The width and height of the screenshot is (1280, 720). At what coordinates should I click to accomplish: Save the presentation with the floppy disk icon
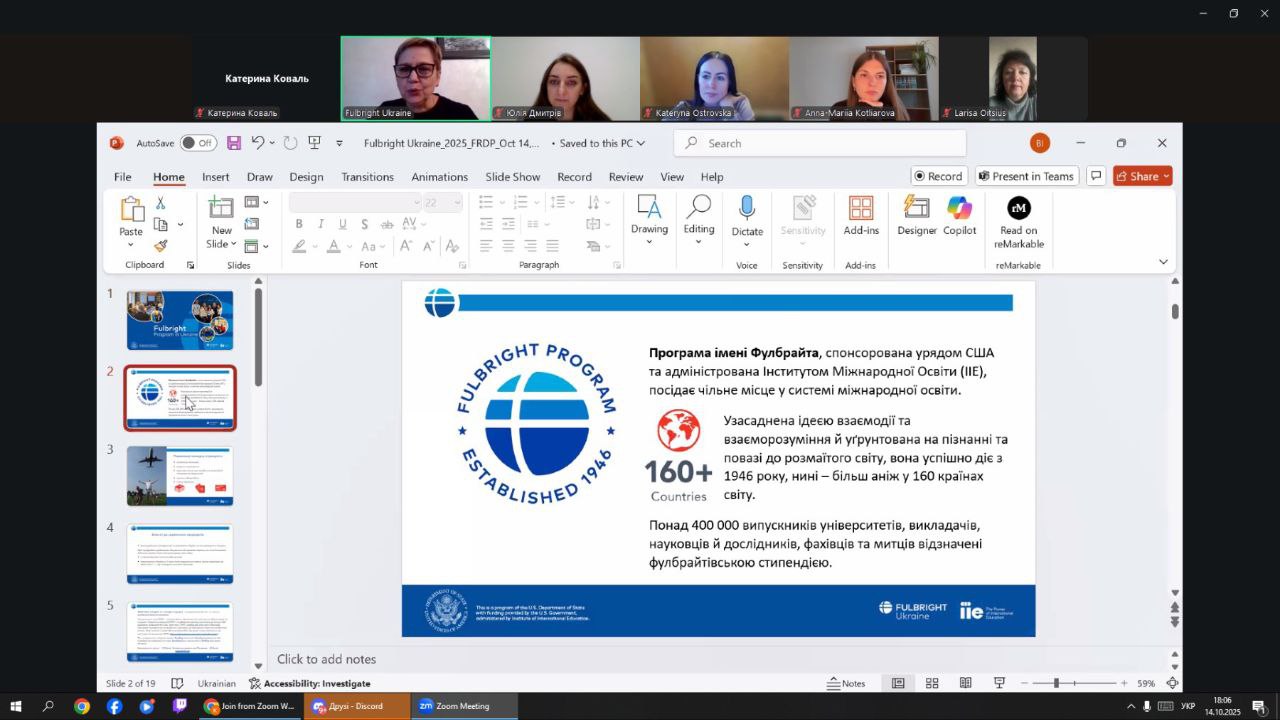coord(234,143)
